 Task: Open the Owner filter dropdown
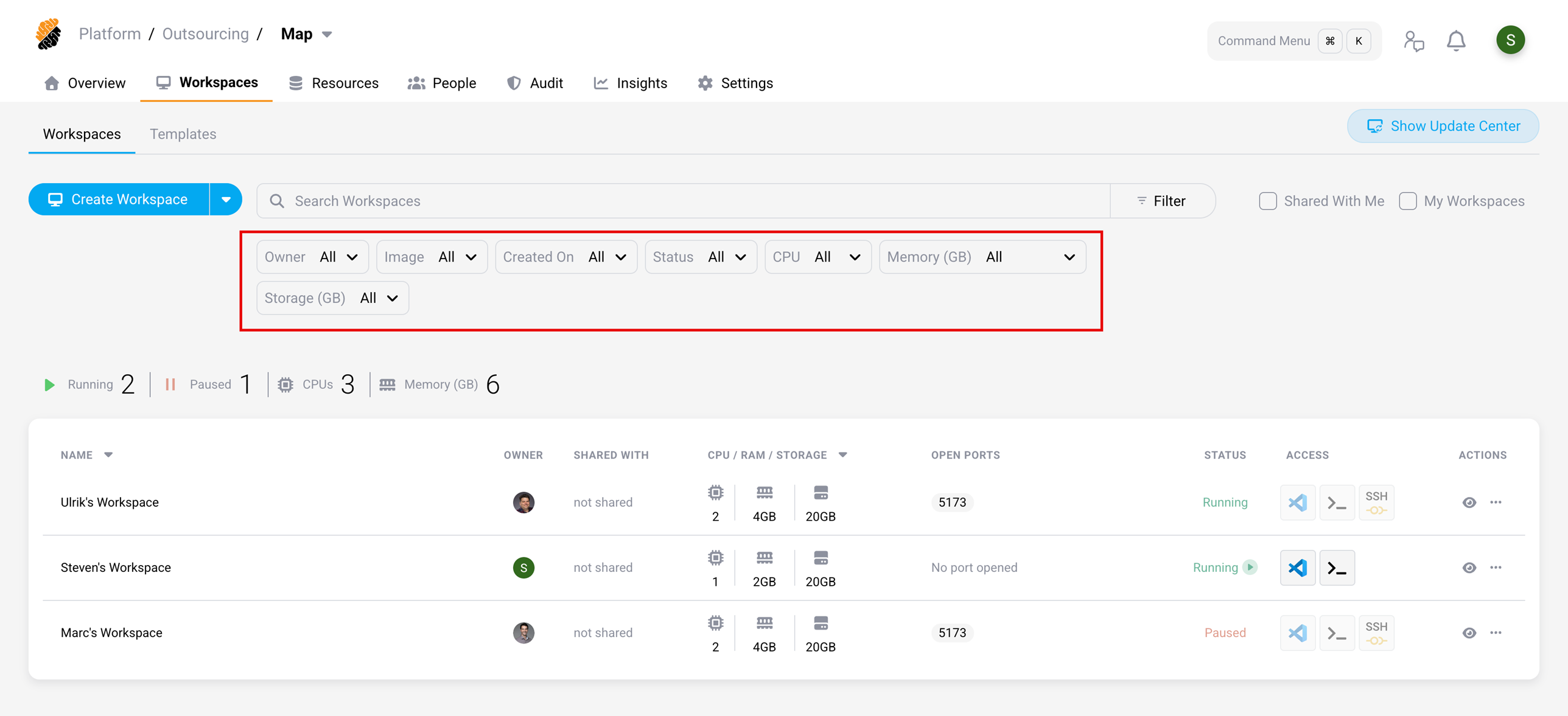coord(312,257)
